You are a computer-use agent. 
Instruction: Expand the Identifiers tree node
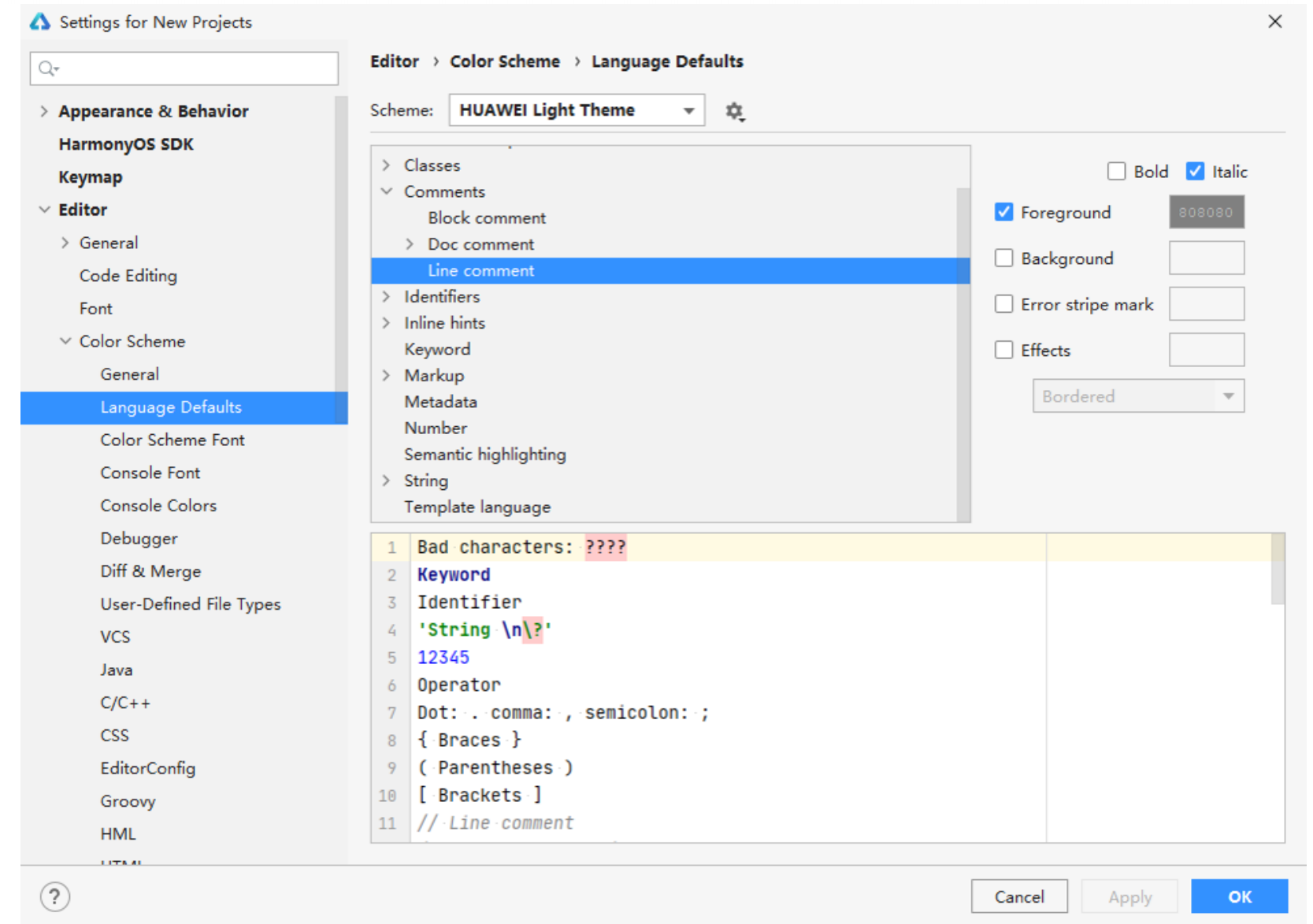click(x=386, y=297)
